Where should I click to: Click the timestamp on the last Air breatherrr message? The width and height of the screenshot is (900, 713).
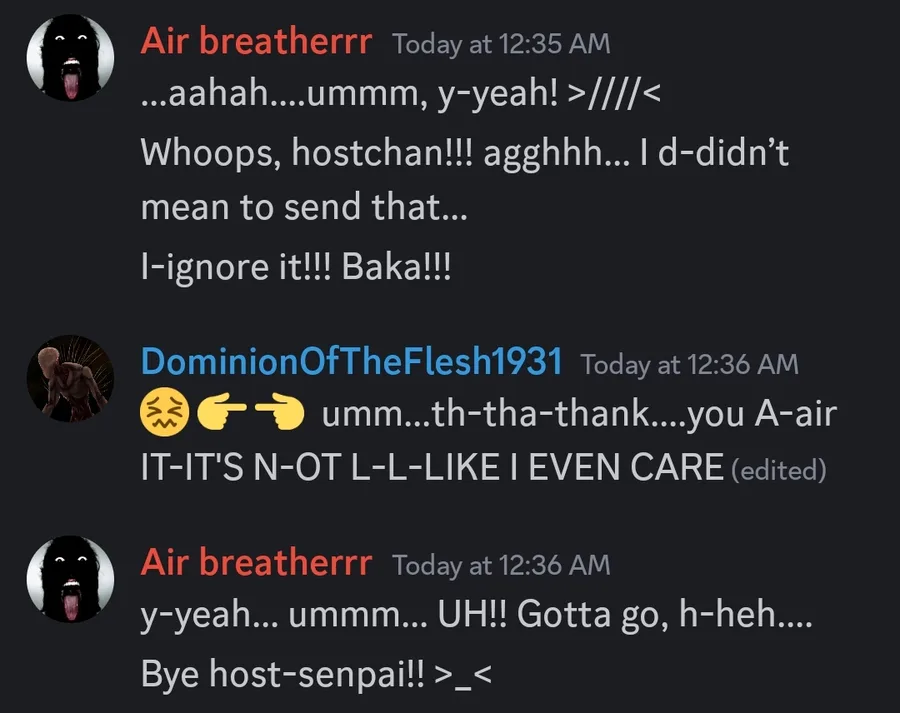[501, 566]
